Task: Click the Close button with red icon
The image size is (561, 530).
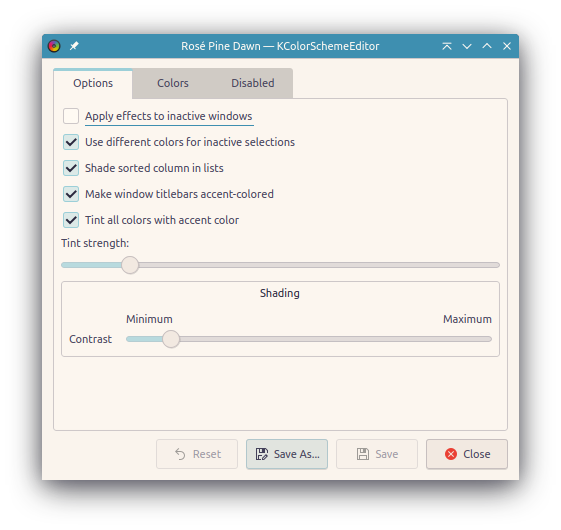Action: coord(467,454)
